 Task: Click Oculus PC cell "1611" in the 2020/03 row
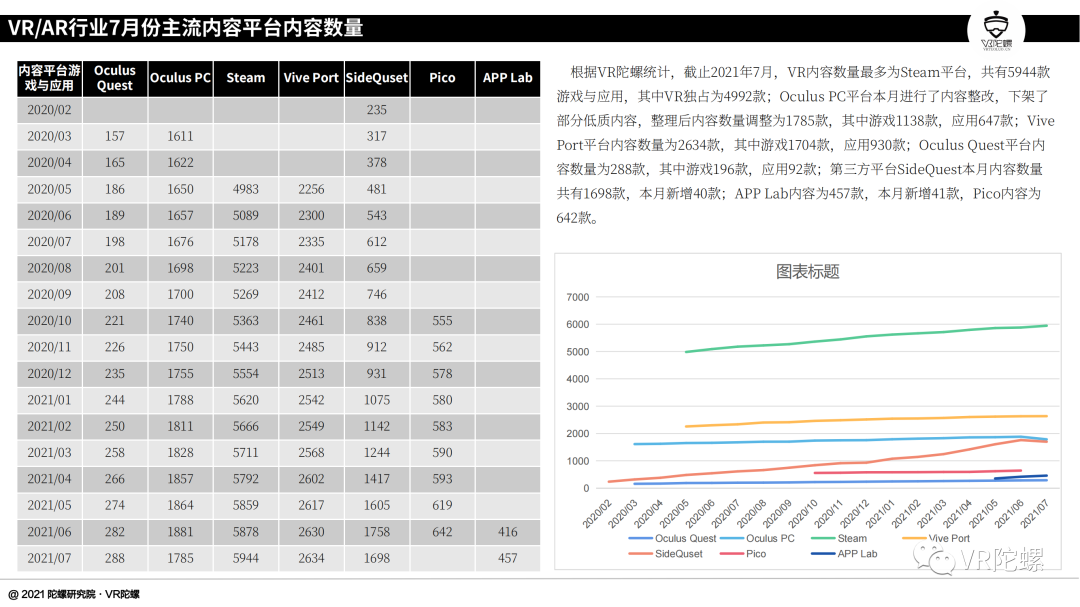[x=180, y=136]
